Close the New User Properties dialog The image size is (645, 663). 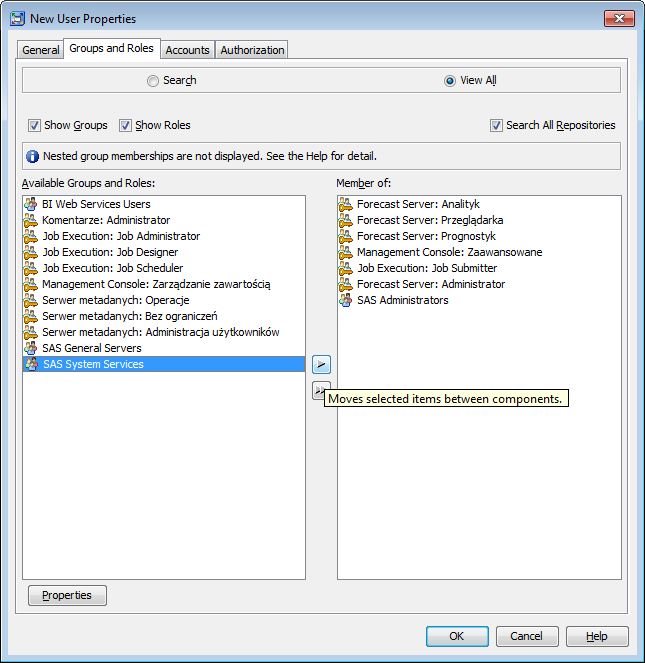[x=619, y=19]
